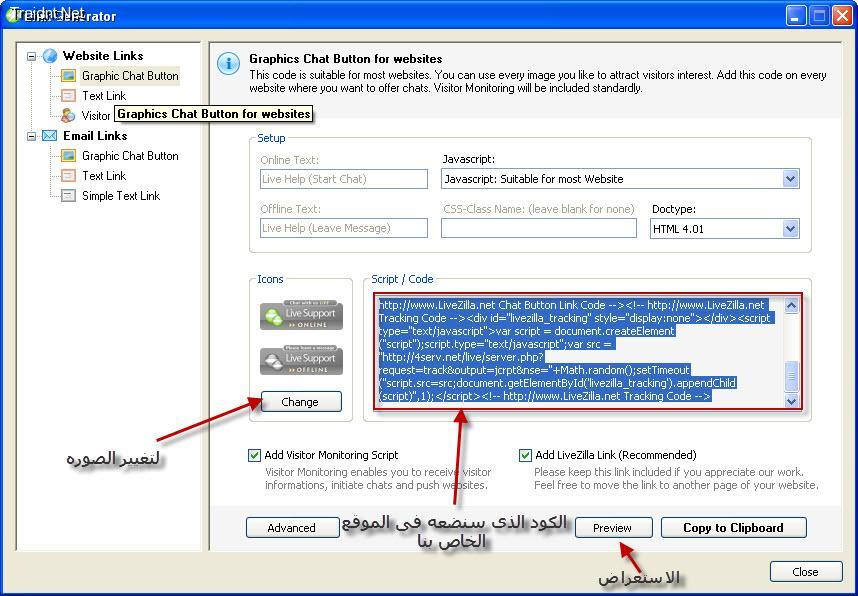
Task: Choose Text Link label under Email Links
Action: coord(104,176)
